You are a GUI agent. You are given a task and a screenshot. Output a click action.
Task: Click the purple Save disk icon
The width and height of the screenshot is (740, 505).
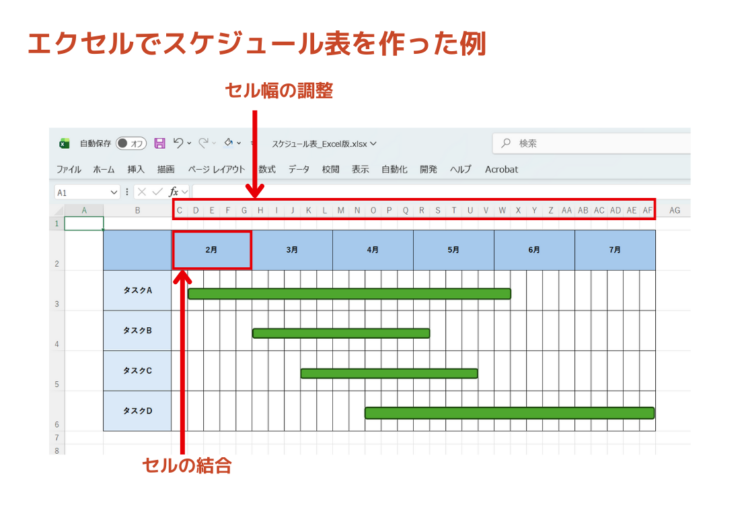pyautogui.click(x=160, y=143)
